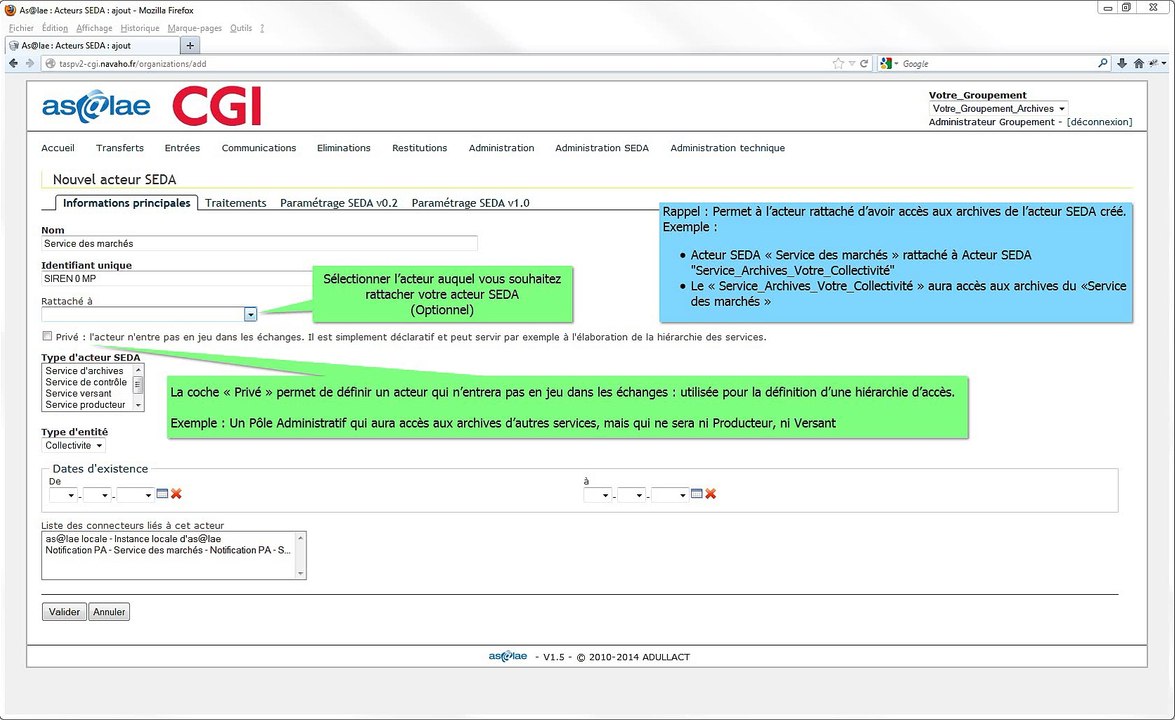
Task: Click the Annuler button
Action: point(109,612)
